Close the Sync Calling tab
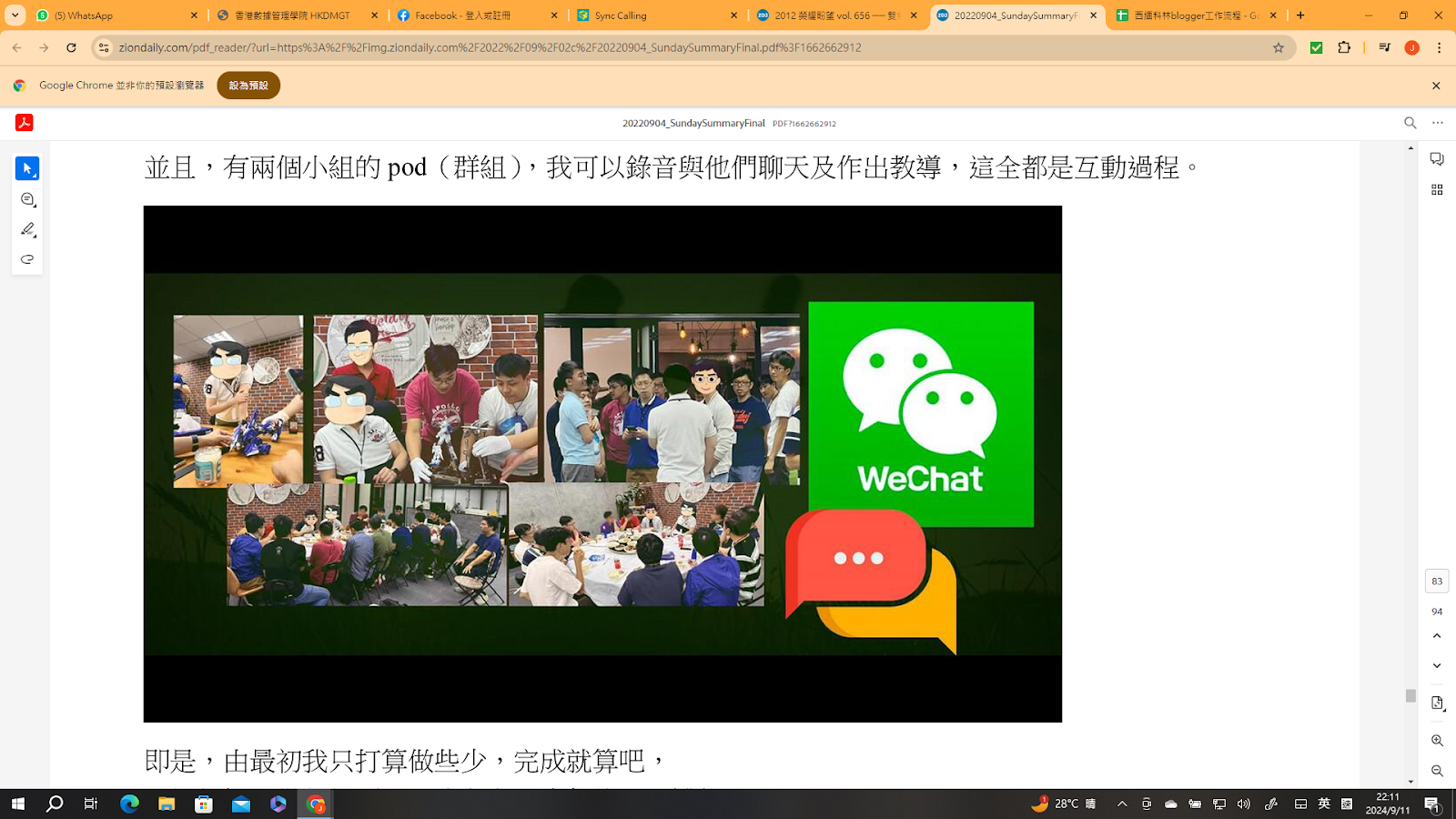This screenshot has width=1456, height=819. (733, 15)
